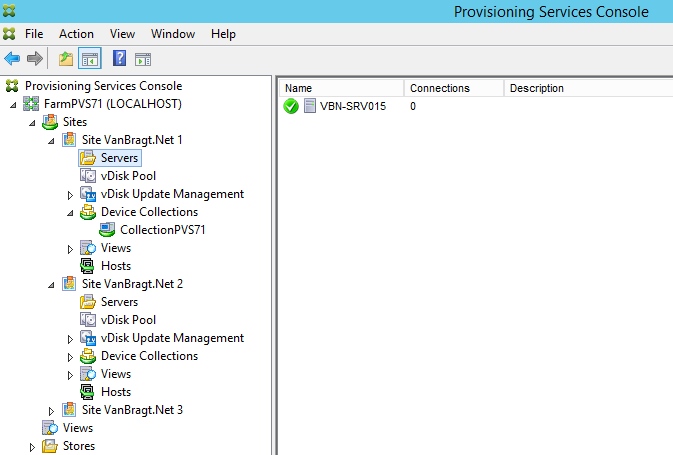Click the Site VanBragt.Net 1 icon
The height and width of the screenshot is (455, 673).
[69, 140]
